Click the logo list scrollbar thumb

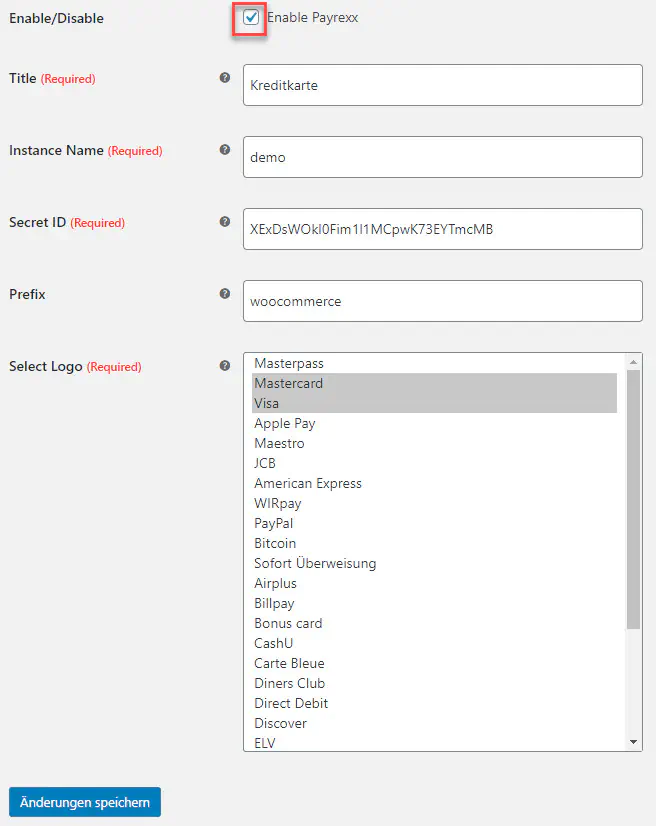pos(633,495)
